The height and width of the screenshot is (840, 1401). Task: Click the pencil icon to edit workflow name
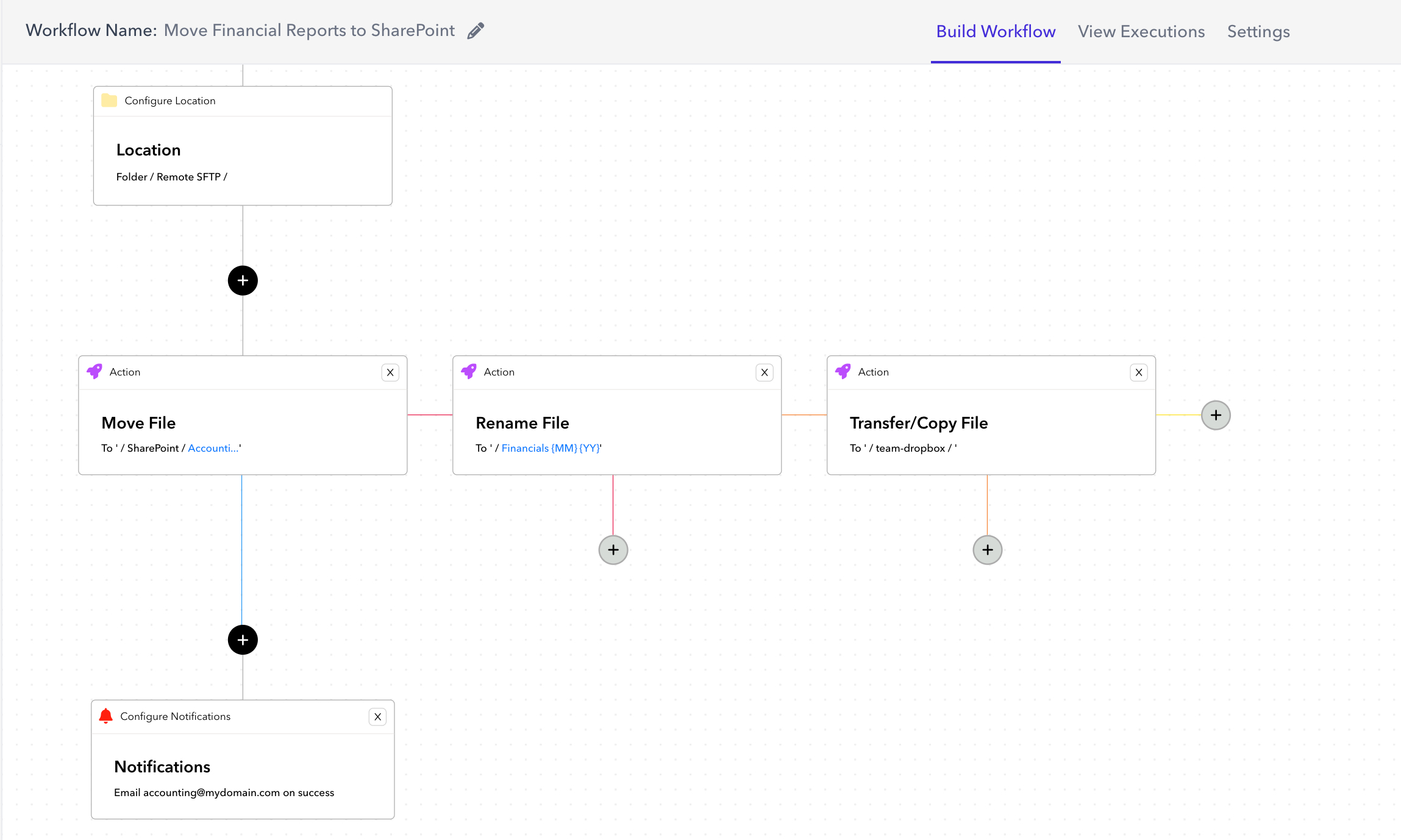476,30
